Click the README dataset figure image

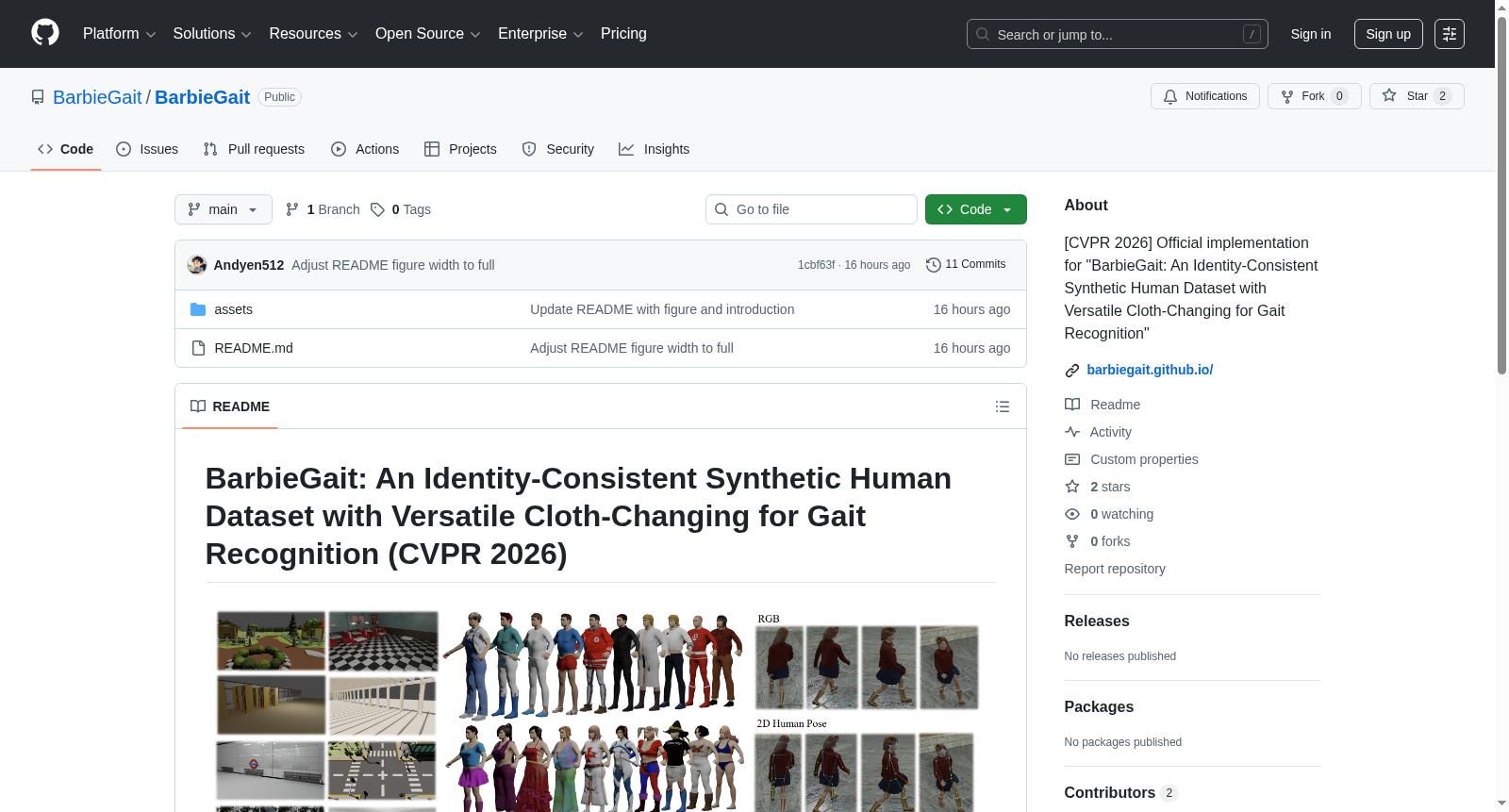coord(600,710)
